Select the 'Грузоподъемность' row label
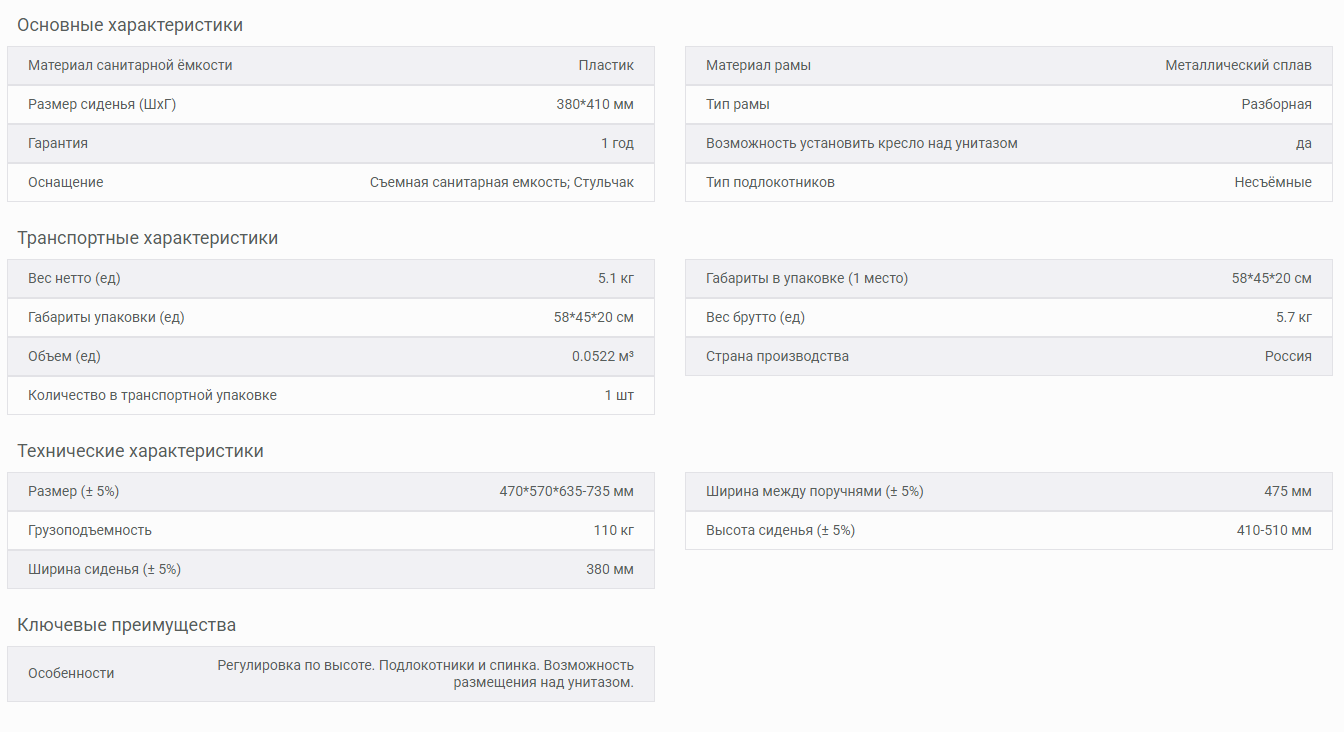 [x=90, y=530]
